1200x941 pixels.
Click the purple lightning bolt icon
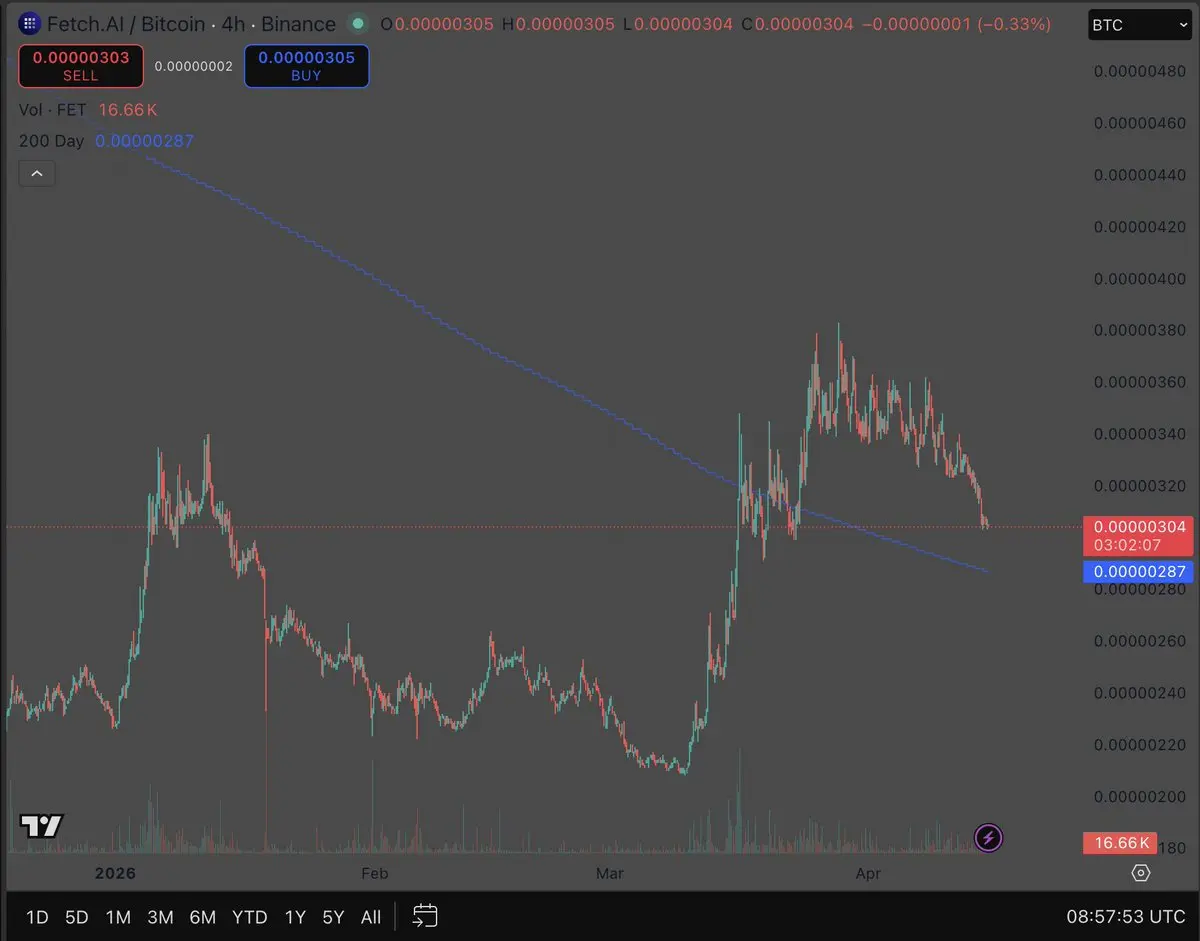(988, 837)
